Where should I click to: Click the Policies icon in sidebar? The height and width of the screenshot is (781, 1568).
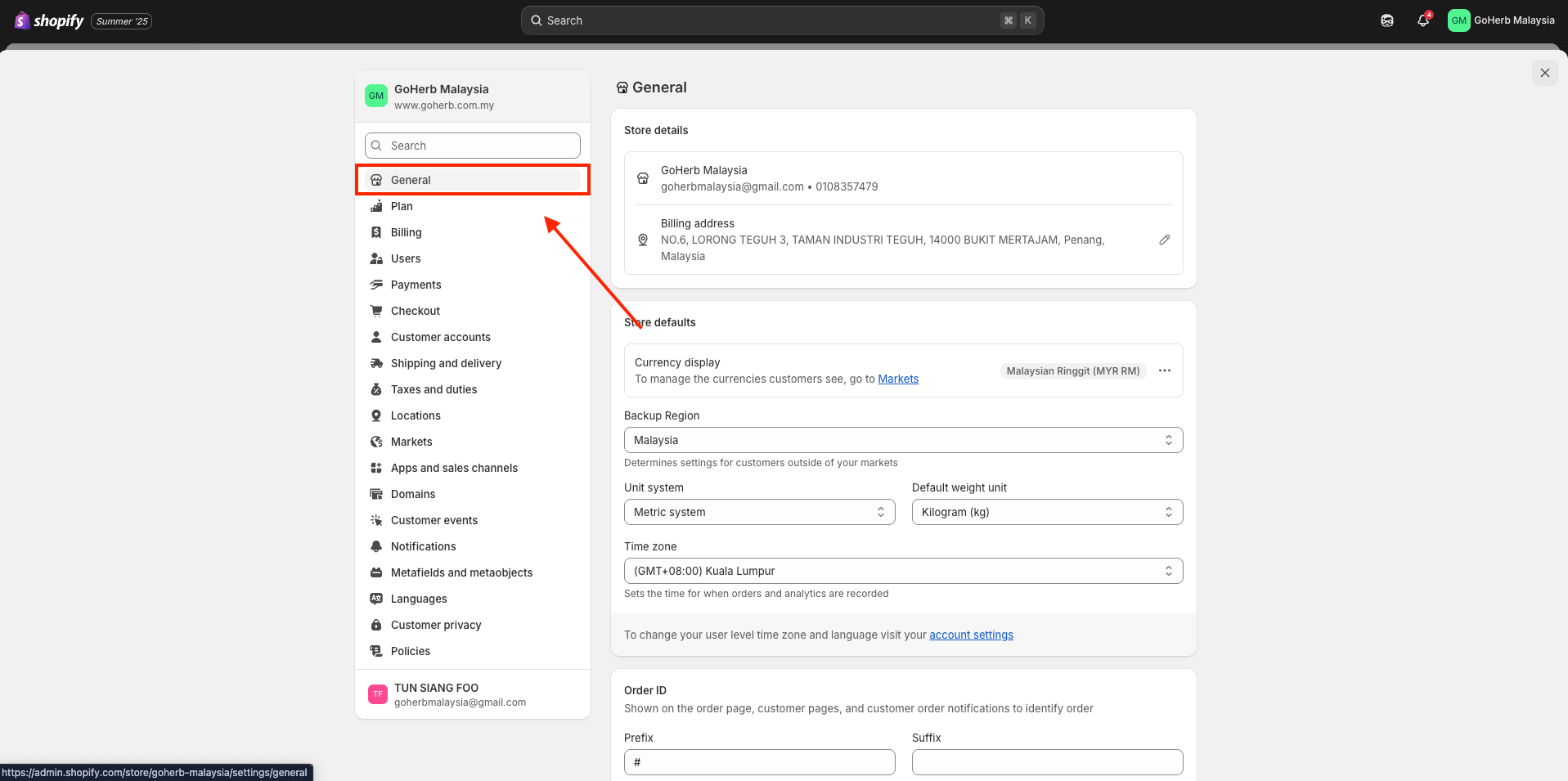point(376,651)
